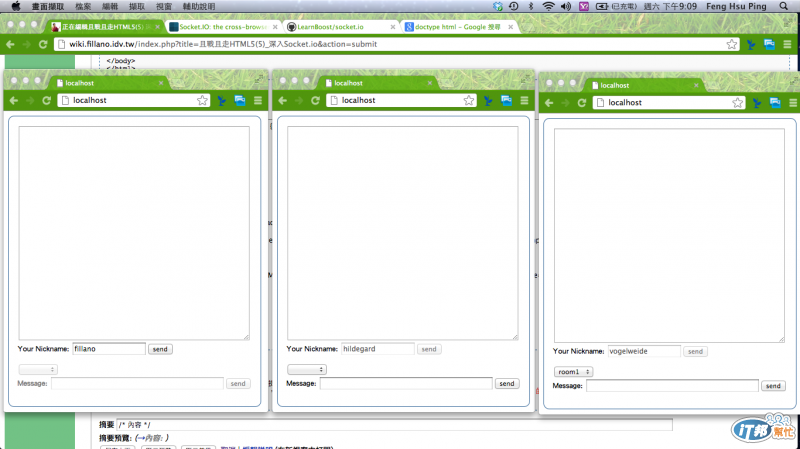The image size is (800, 449).
Task: Send nickname fillano button
Action: (x=160, y=349)
